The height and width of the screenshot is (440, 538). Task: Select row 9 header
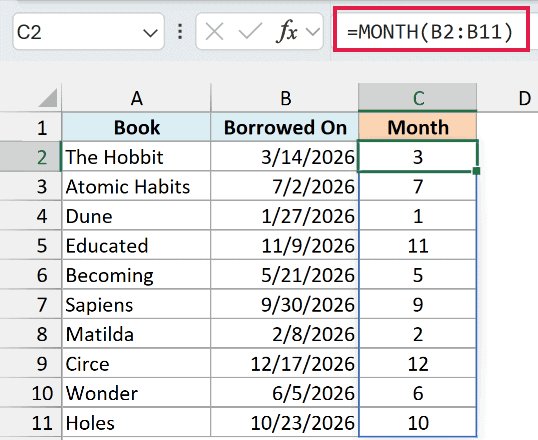pyautogui.click(x=31, y=363)
